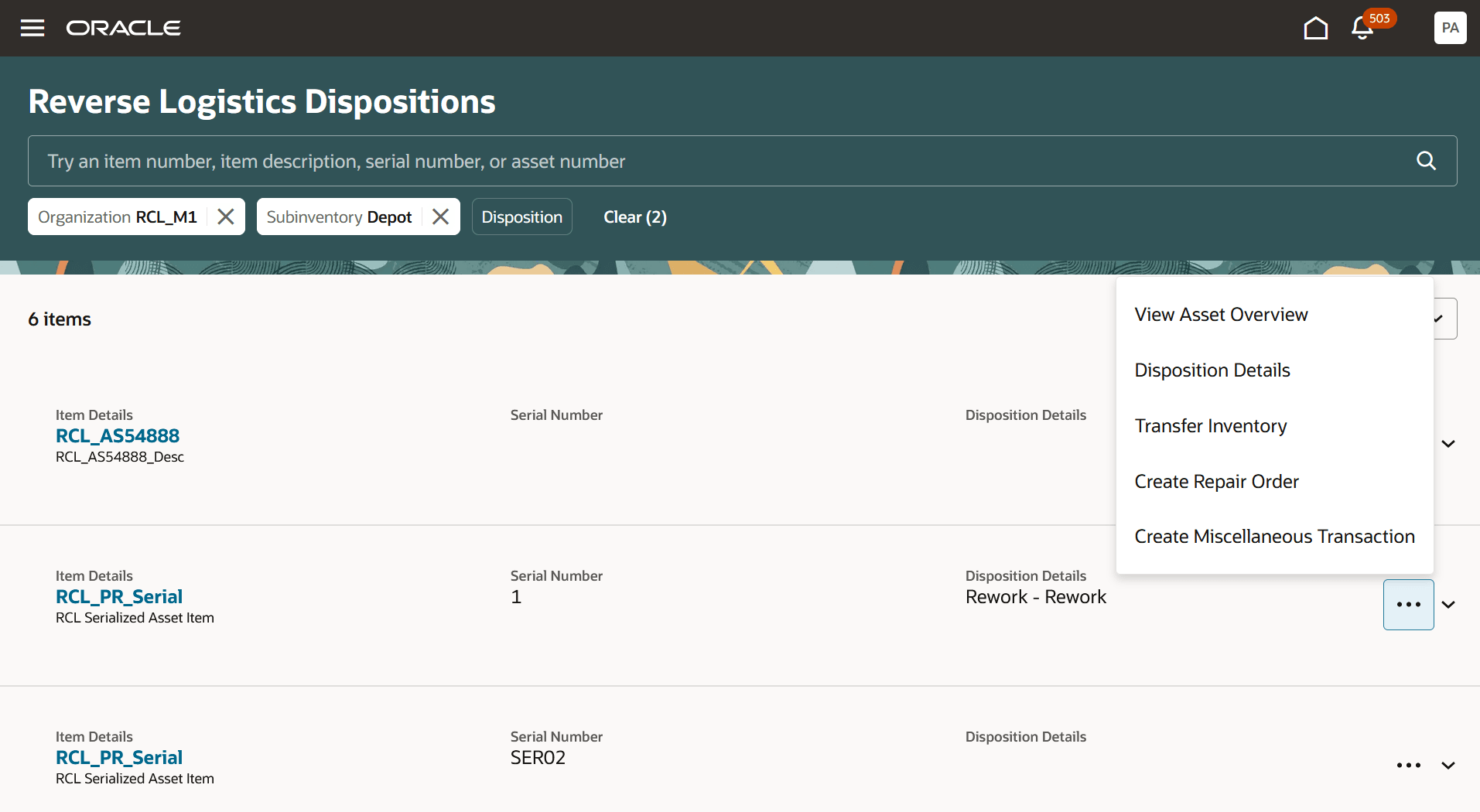Viewport: 1480px width, 812px height.
Task: Choose Create Repair Order option
Action: 1216,481
